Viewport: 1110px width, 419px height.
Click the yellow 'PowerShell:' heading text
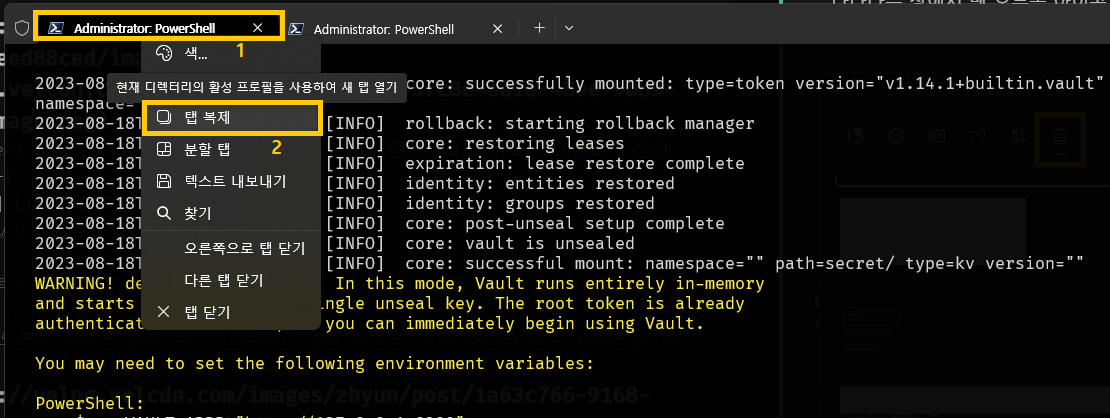90,403
